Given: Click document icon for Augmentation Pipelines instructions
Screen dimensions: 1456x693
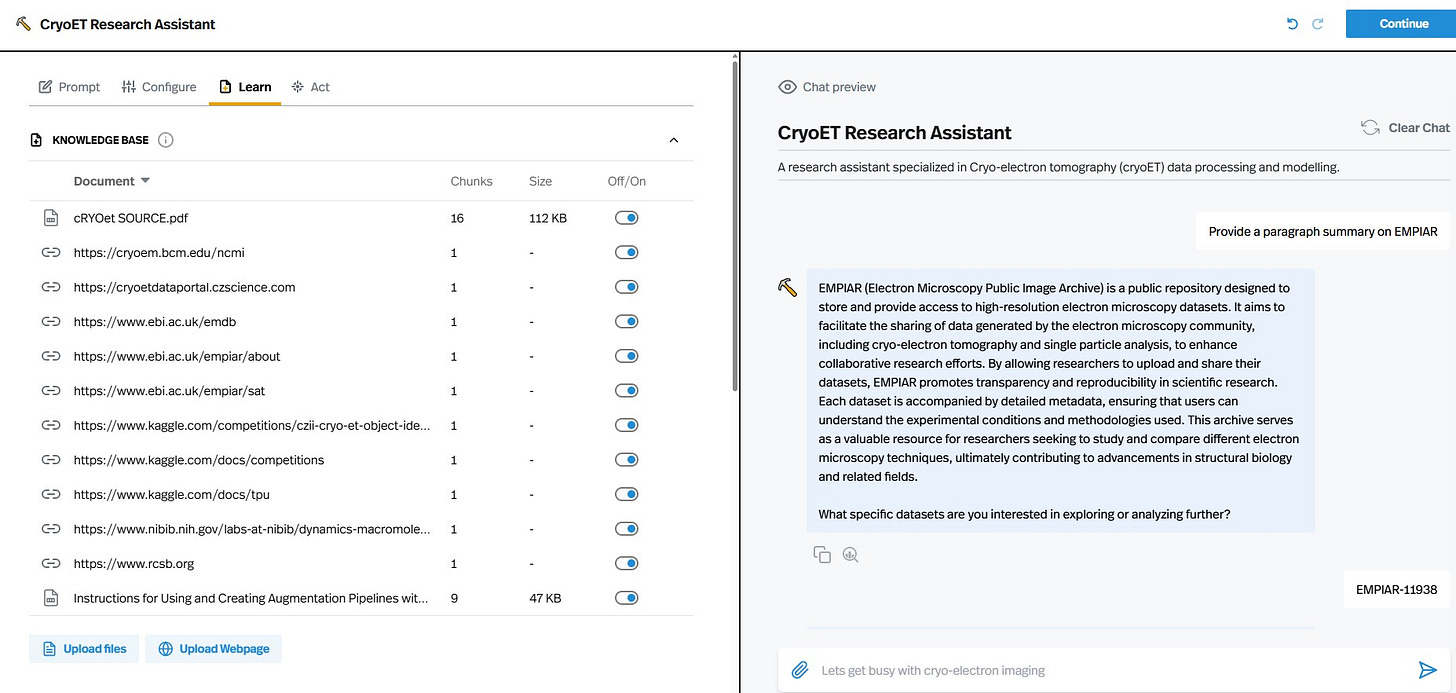Looking at the screenshot, I should point(51,598).
